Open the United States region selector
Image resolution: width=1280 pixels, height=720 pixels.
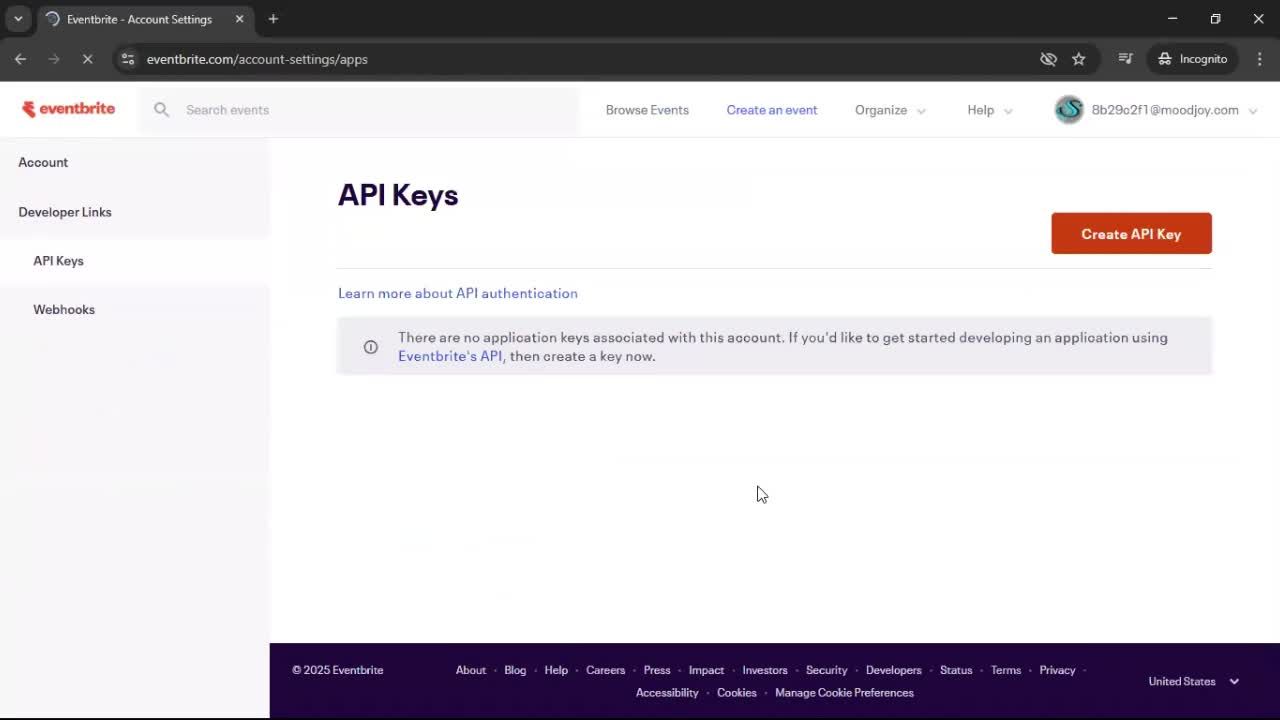click(x=1194, y=681)
